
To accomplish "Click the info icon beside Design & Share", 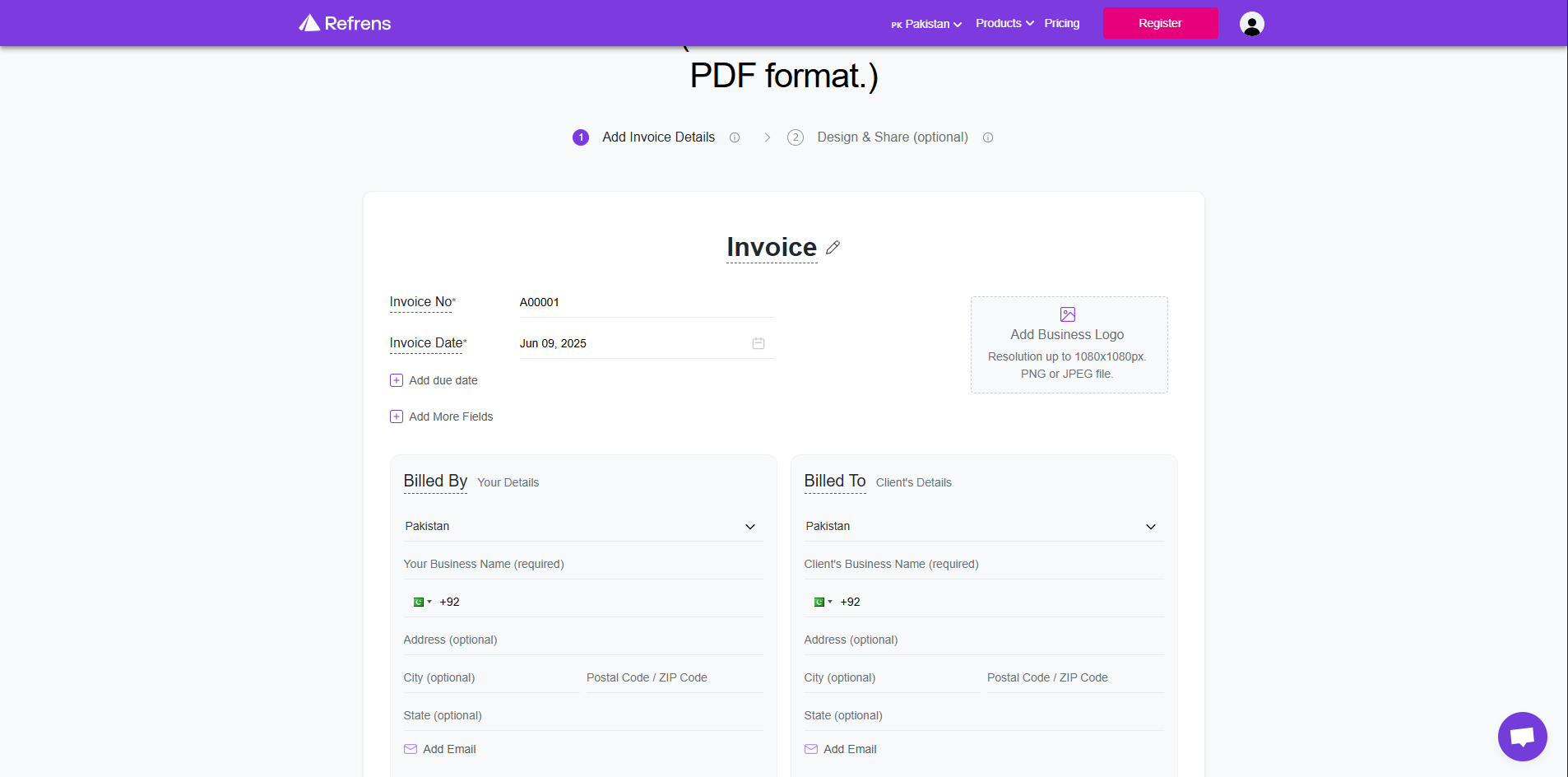I will pos(988,137).
